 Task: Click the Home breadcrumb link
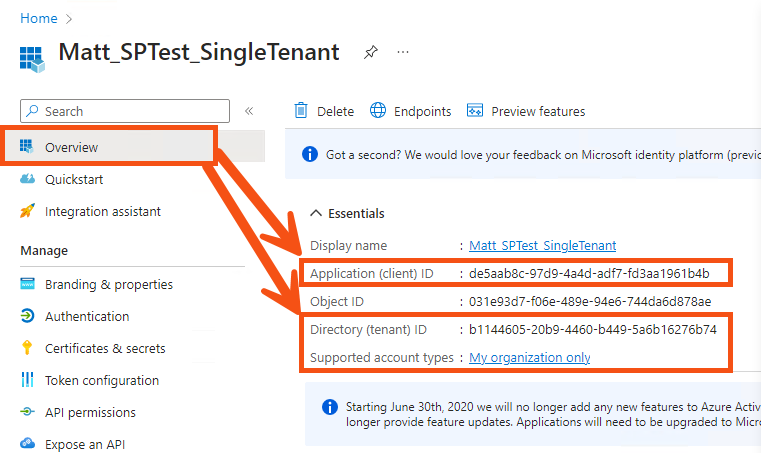pyautogui.click(x=38, y=18)
